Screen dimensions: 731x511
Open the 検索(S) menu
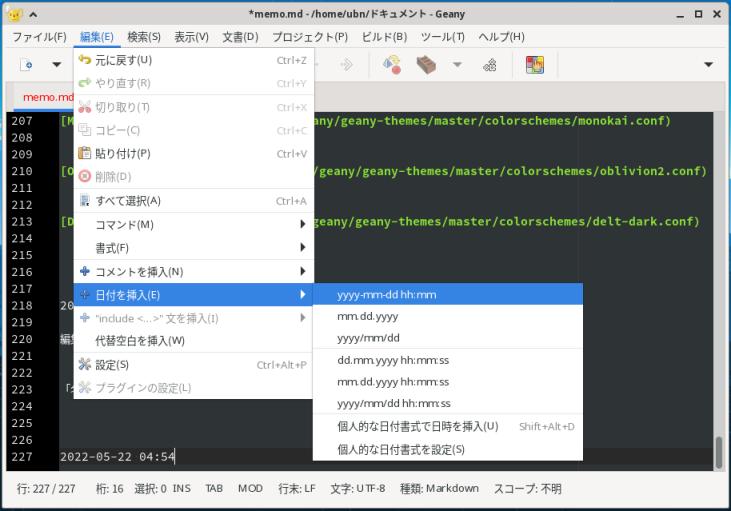click(144, 37)
